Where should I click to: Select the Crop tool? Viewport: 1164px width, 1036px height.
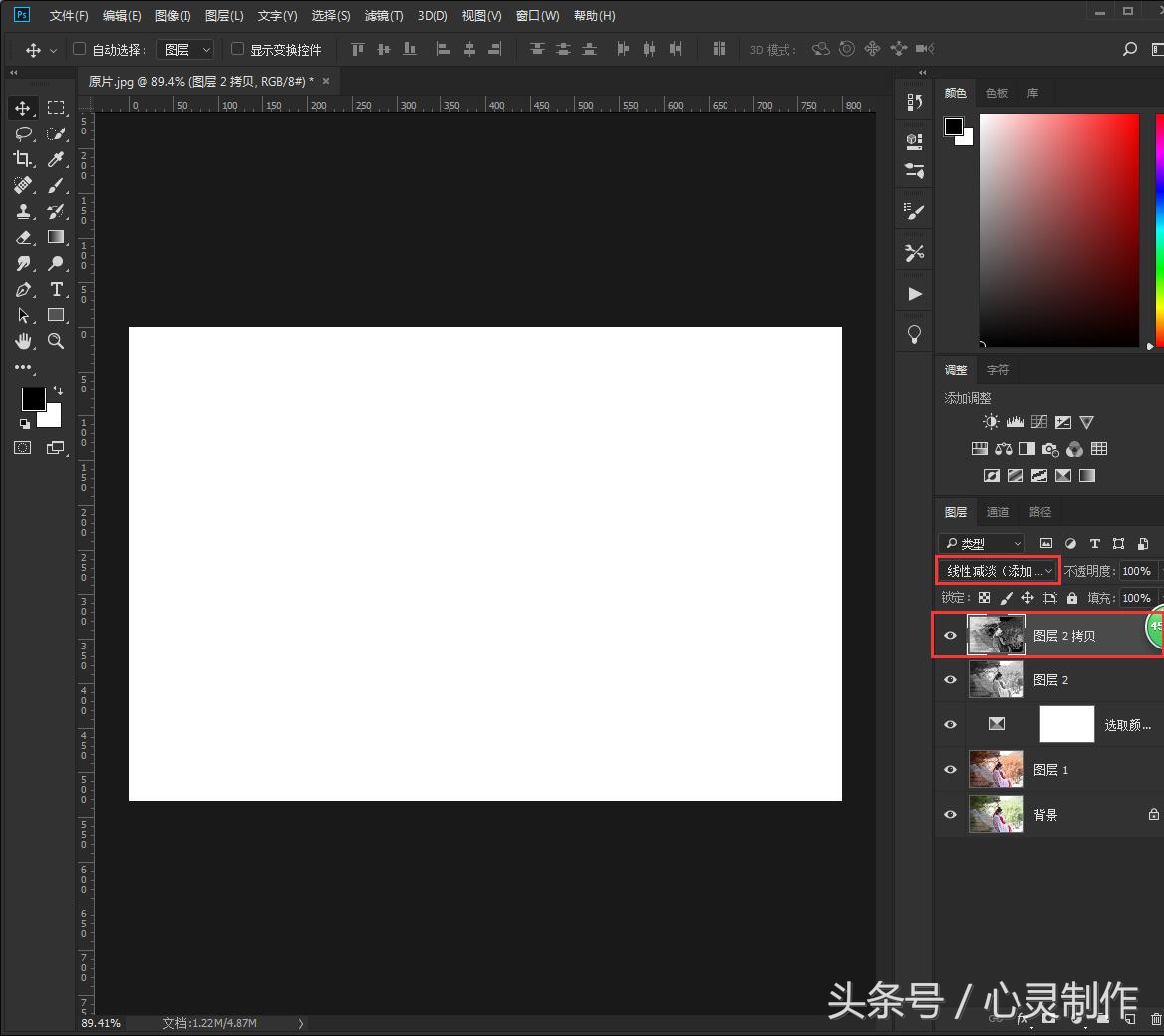pos(22,159)
